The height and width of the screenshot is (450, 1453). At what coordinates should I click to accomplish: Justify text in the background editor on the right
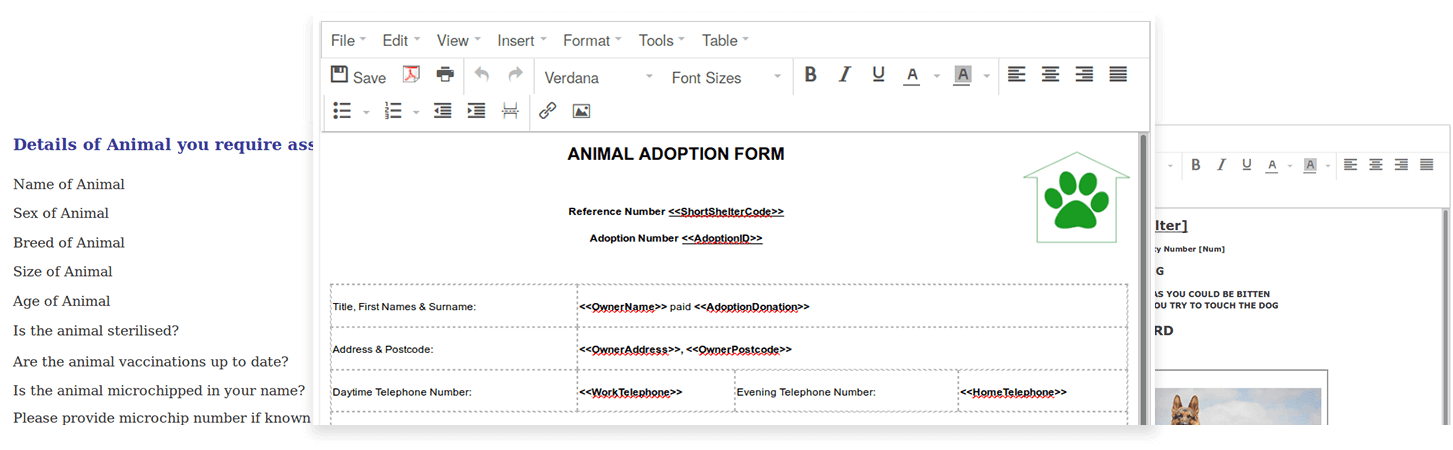click(1427, 165)
